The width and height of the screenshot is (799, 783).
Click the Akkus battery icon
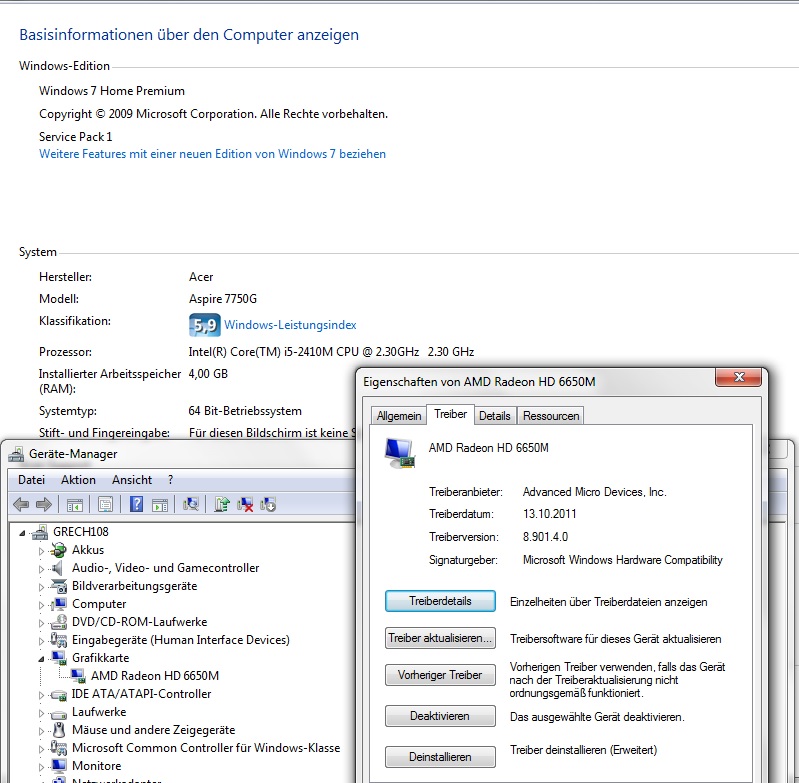59,550
